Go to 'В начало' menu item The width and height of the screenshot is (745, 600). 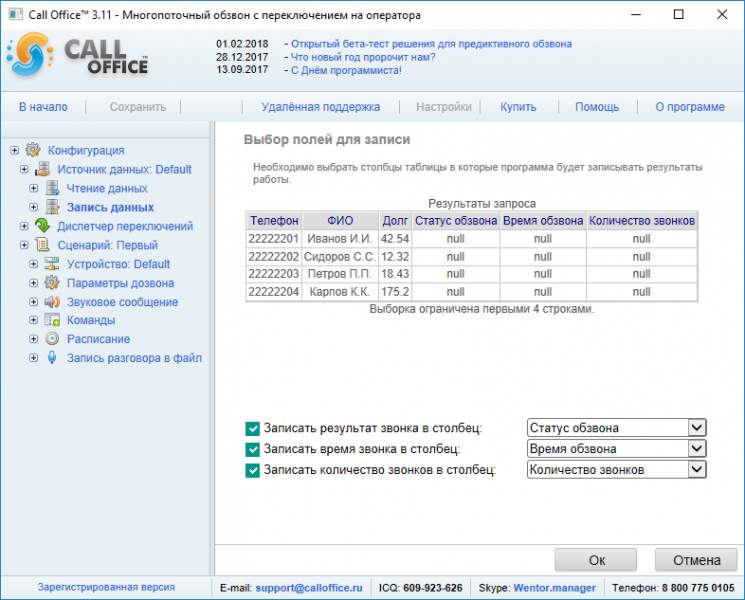[43, 107]
